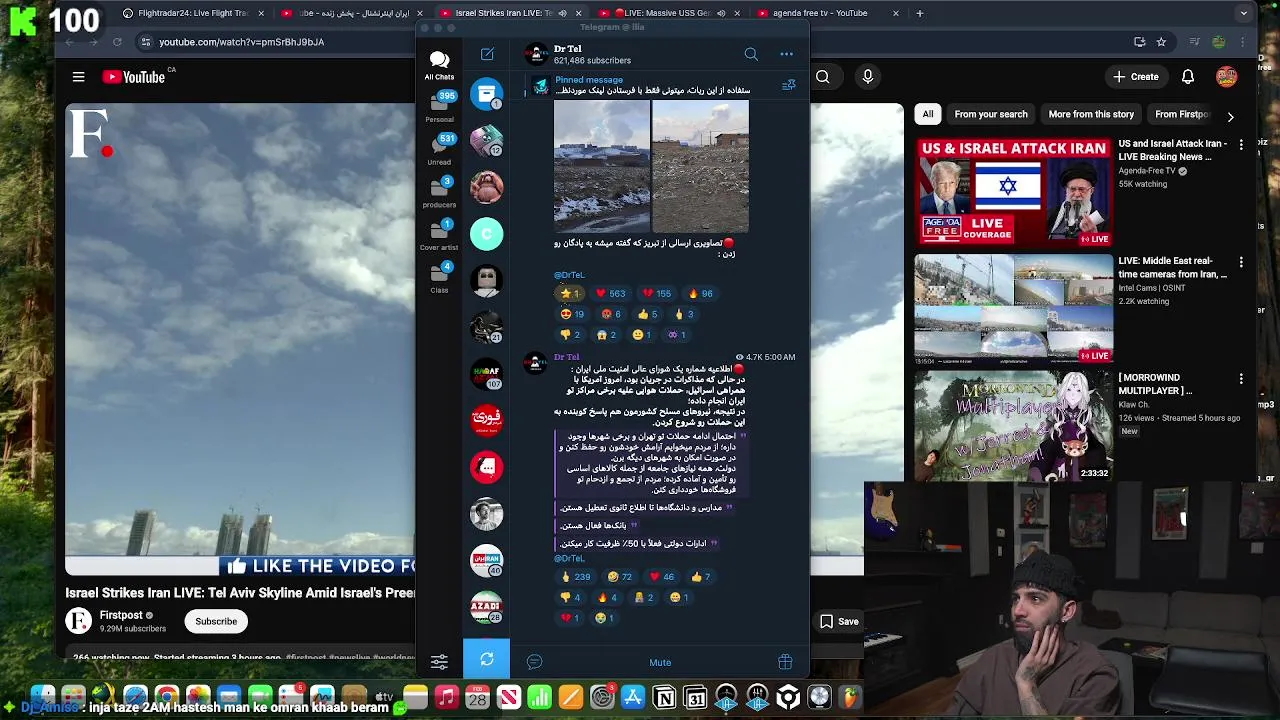Search within the Dr Tel channel
The width and height of the screenshot is (1280, 720).
point(751,54)
